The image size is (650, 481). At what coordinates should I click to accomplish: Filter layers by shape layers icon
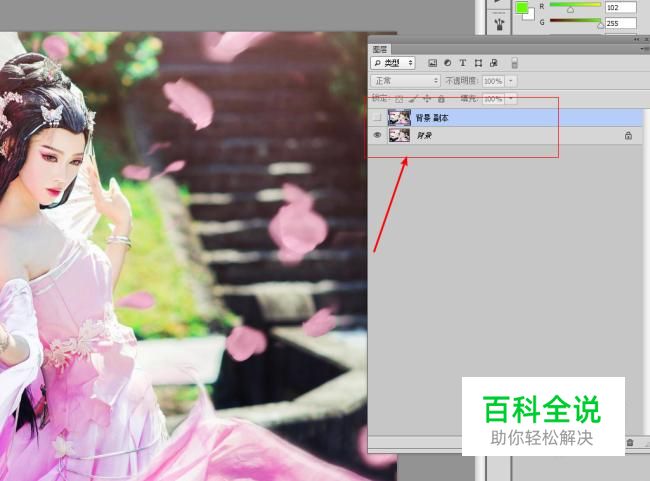click(x=478, y=63)
